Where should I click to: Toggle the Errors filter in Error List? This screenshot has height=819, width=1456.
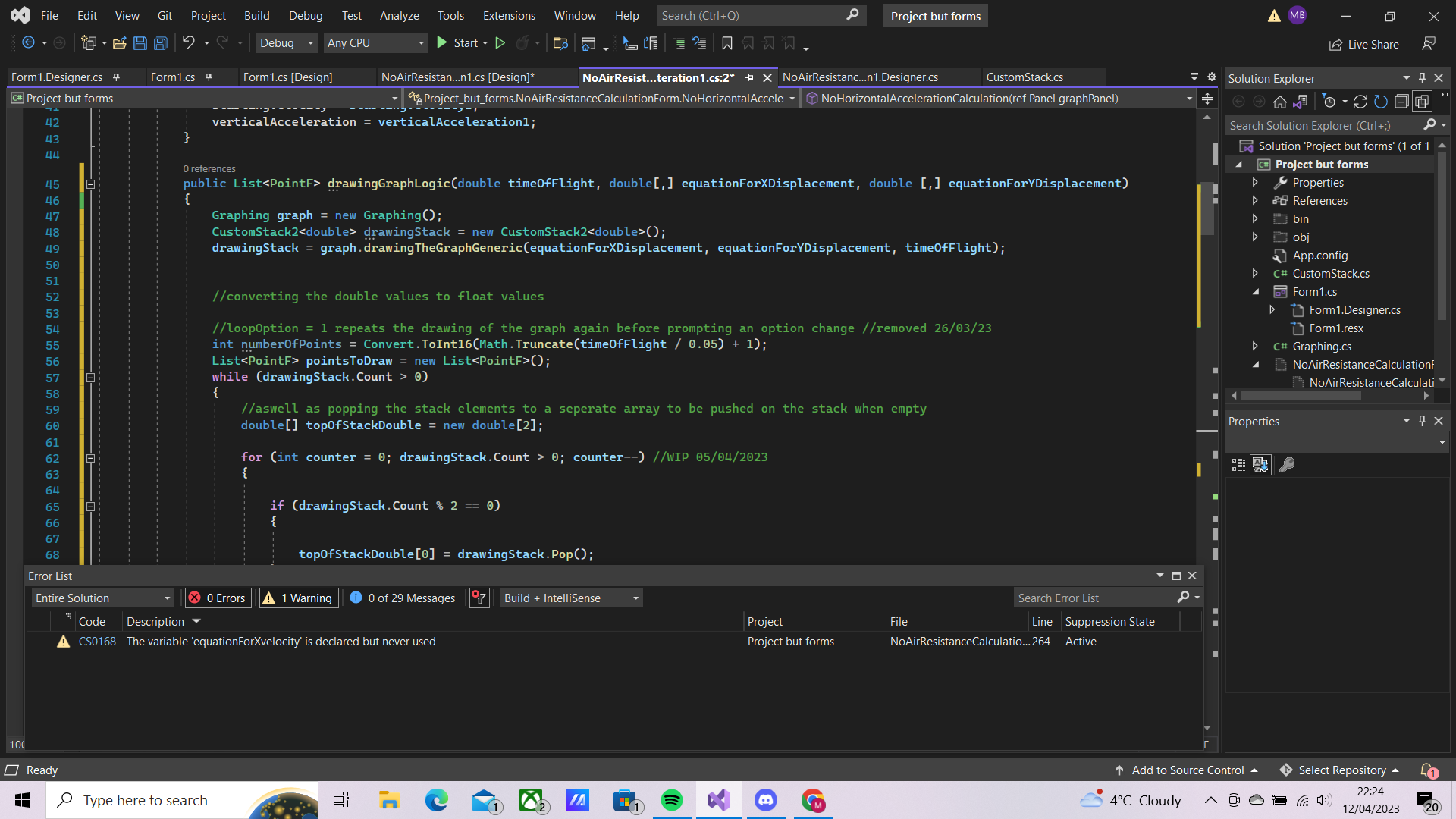(218, 598)
